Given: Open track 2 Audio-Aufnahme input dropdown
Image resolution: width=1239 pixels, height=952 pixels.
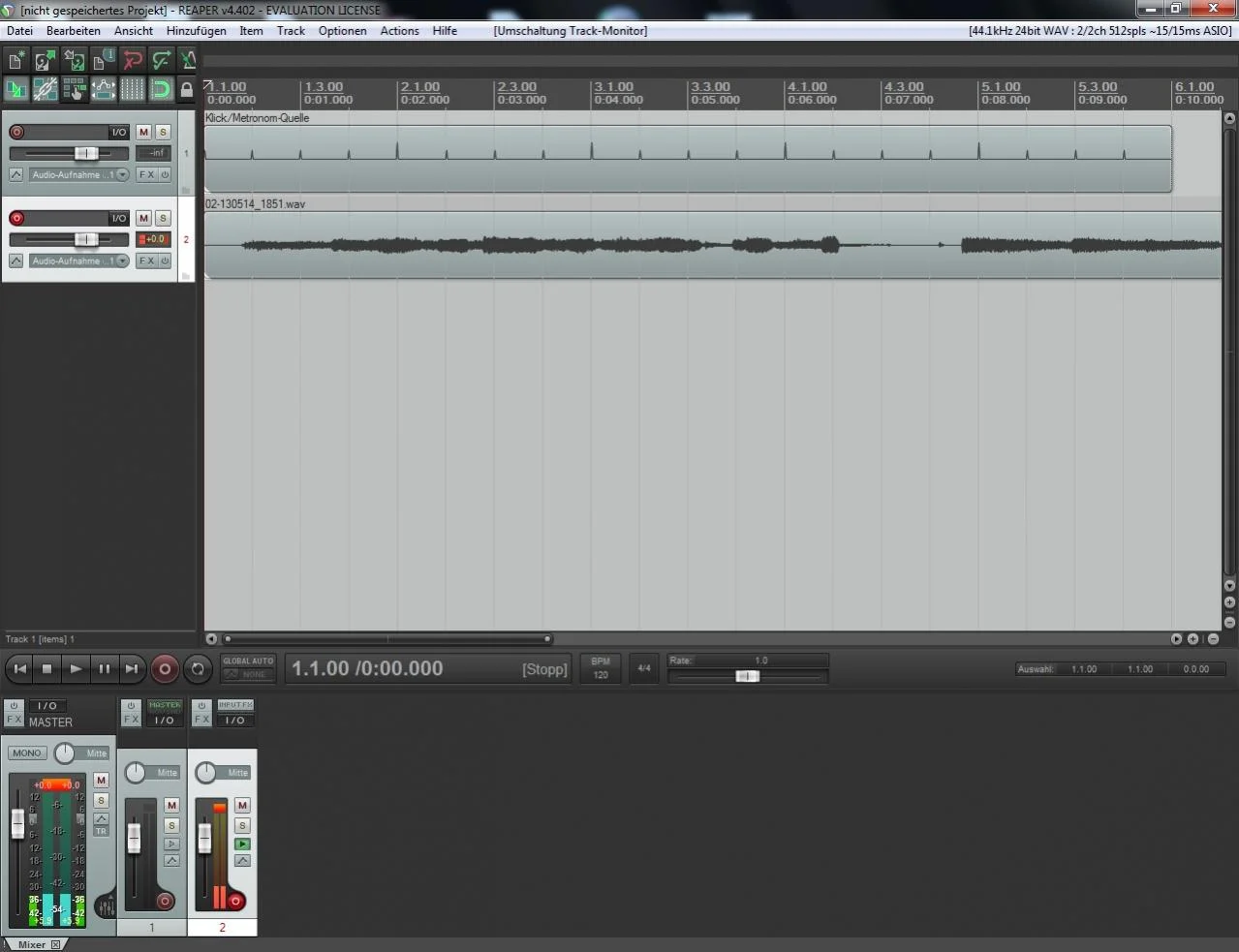Looking at the screenshot, I should pos(79,261).
